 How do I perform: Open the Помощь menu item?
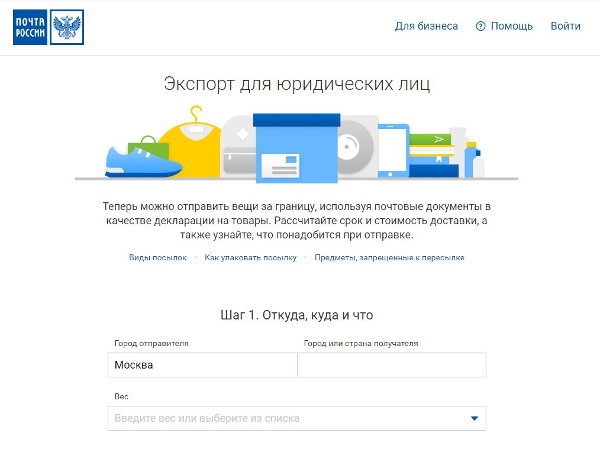[511, 26]
